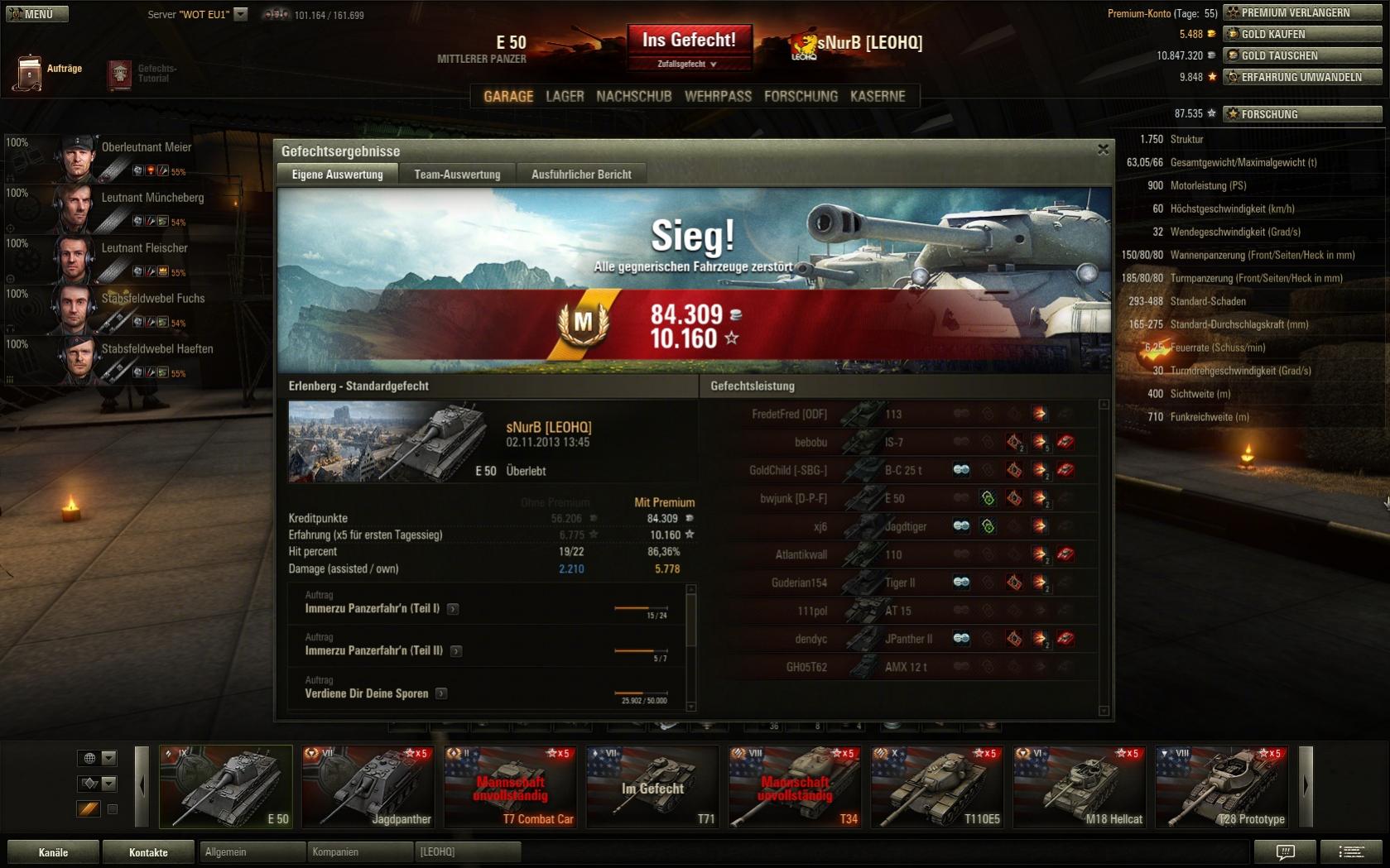Select the Jagdpanther tank thumbnail
Image resolution: width=1390 pixels, height=868 pixels.
368,786
